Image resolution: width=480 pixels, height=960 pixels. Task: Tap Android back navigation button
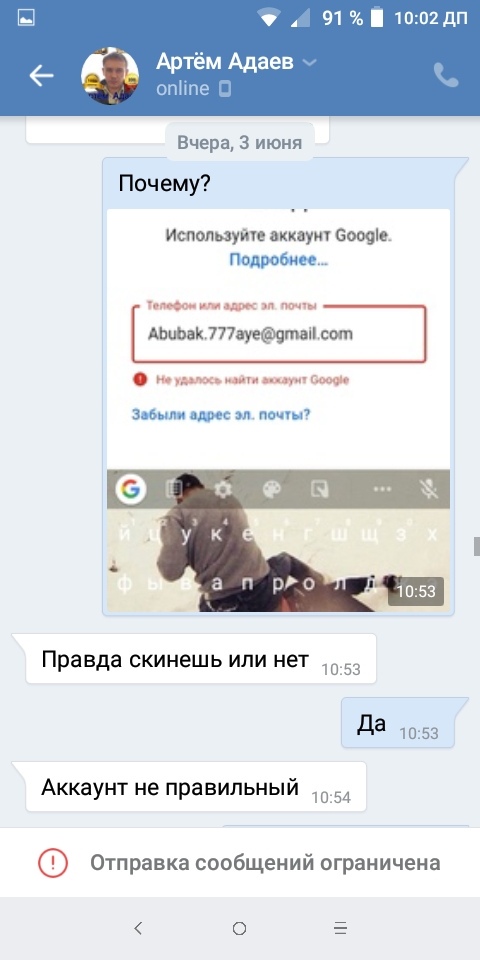click(138, 928)
